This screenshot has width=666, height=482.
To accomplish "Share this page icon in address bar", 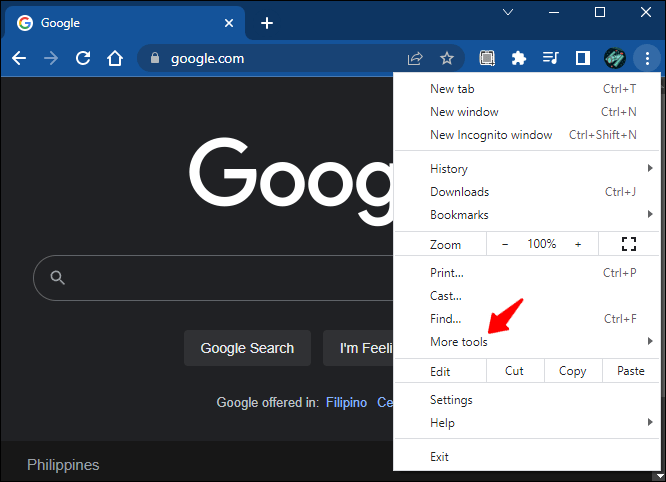I will coord(415,58).
